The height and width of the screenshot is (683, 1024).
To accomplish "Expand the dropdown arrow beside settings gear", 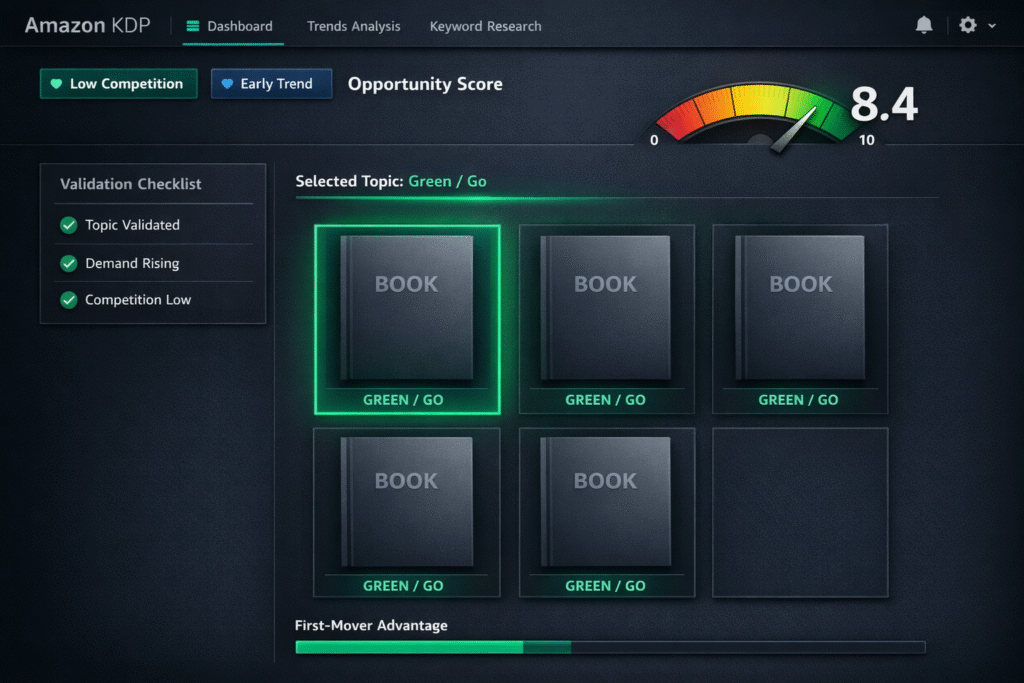I will point(992,27).
